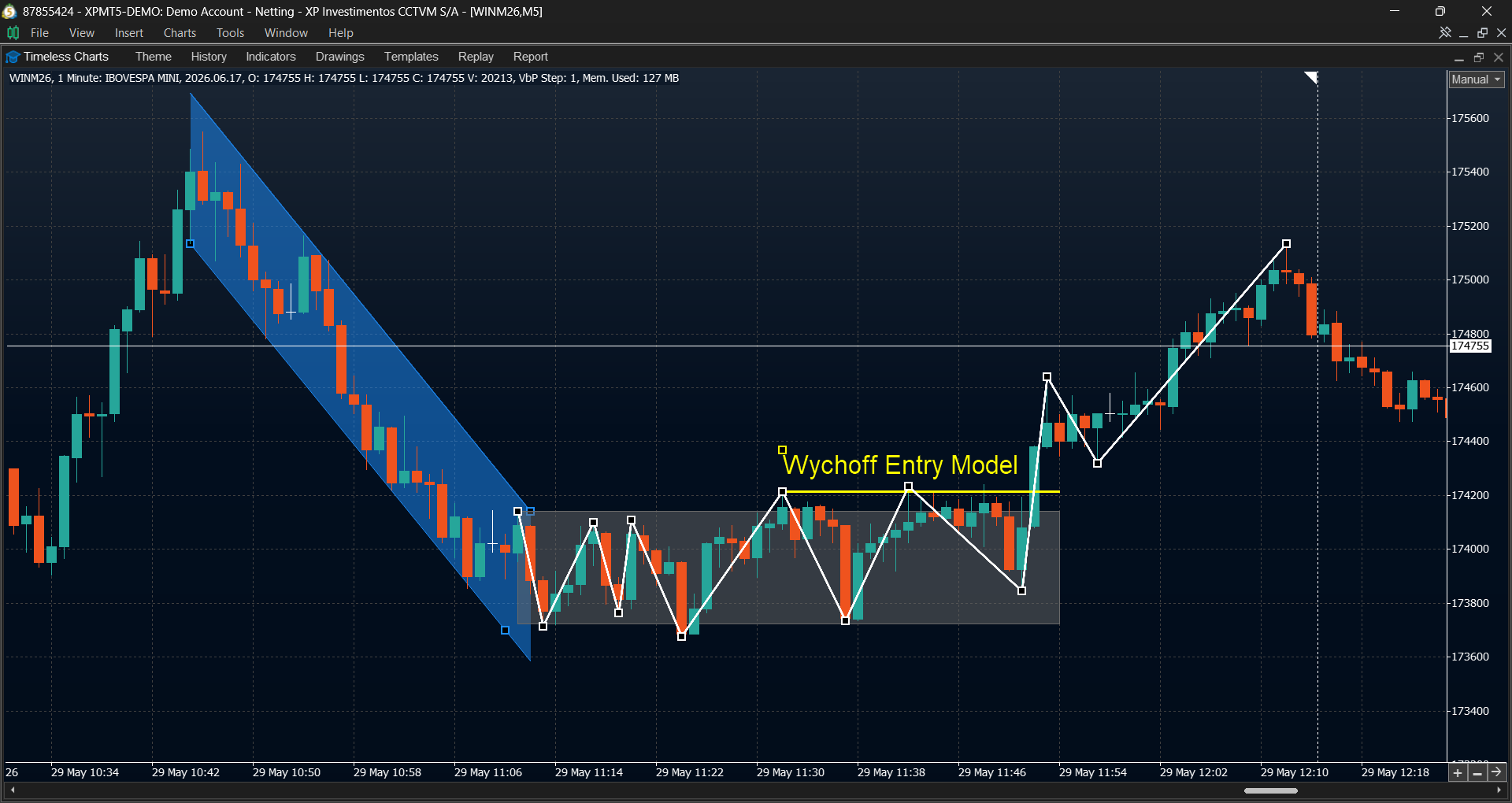The height and width of the screenshot is (803, 1512).
Task: Click the 29 May 12:18 time label
Action: click(x=1395, y=772)
